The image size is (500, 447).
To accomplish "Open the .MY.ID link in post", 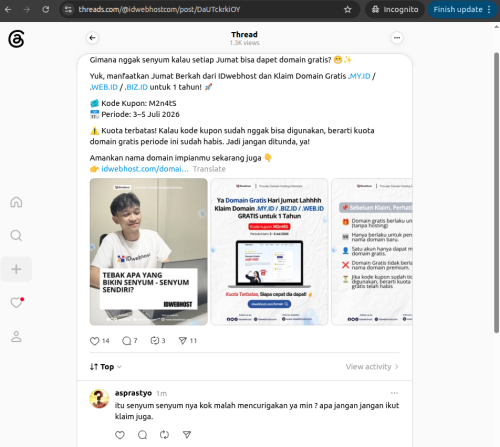I will (x=359, y=76).
